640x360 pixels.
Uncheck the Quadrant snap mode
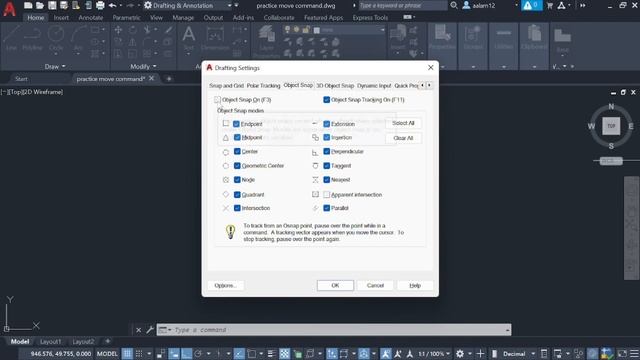pos(237,195)
